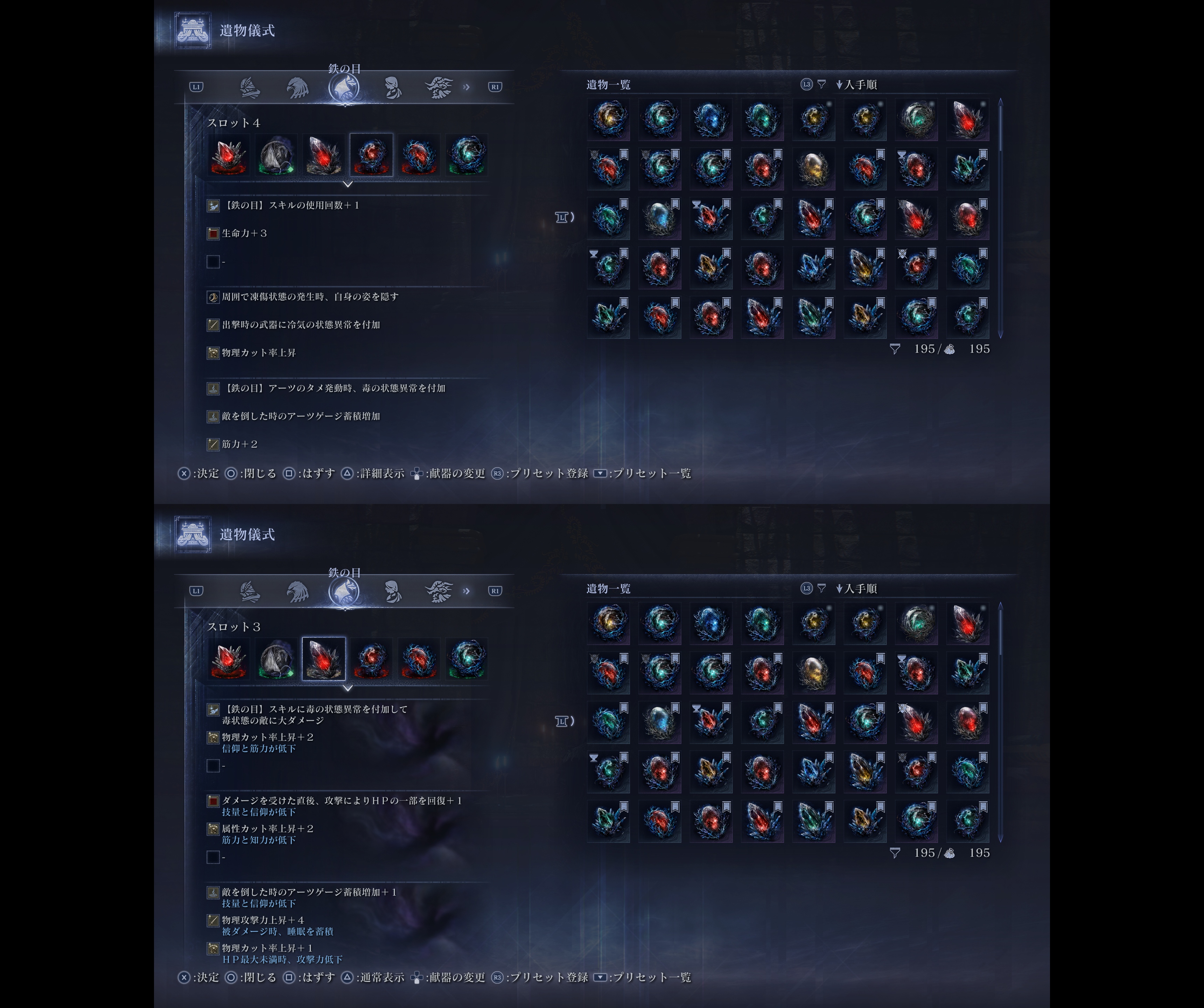Click the filter funnel icon beside 入手順 in スロット3 screen

pyautogui.click(x=821, y=588)
